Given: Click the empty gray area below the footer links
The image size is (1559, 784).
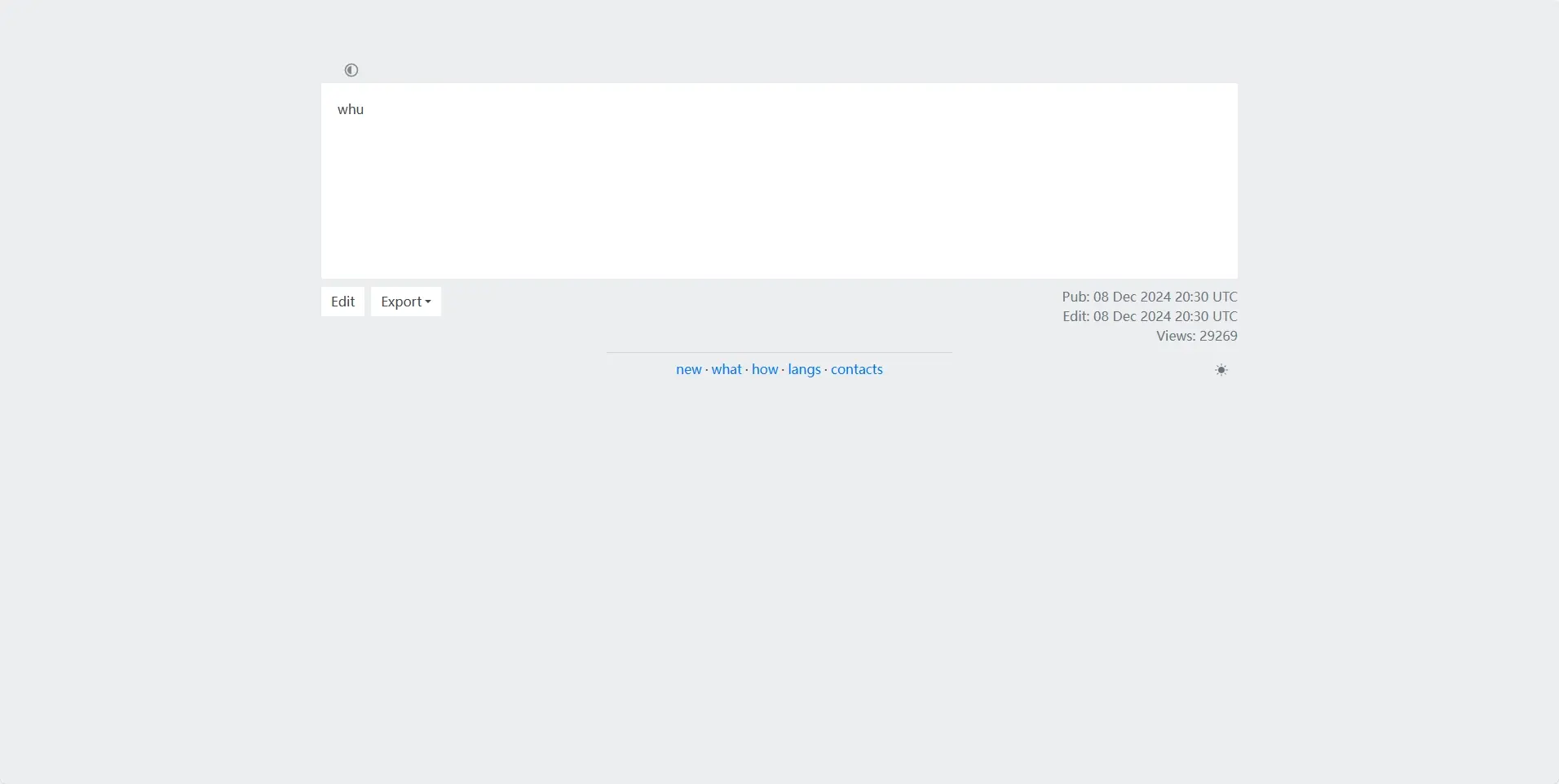Looking at the screenshot, I should (779, 570).
